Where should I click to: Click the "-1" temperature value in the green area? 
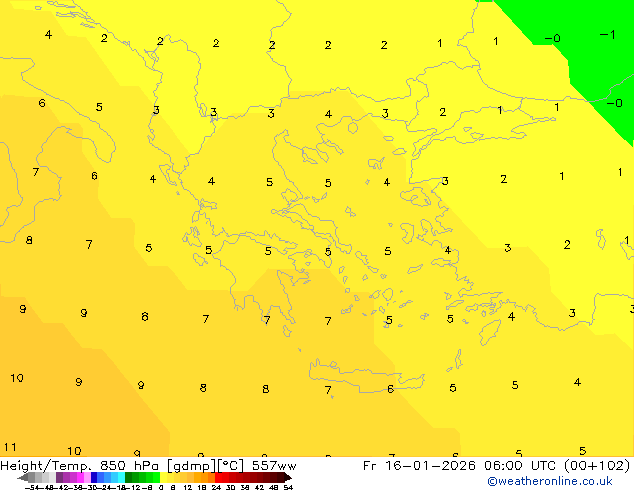click(608, 35)
